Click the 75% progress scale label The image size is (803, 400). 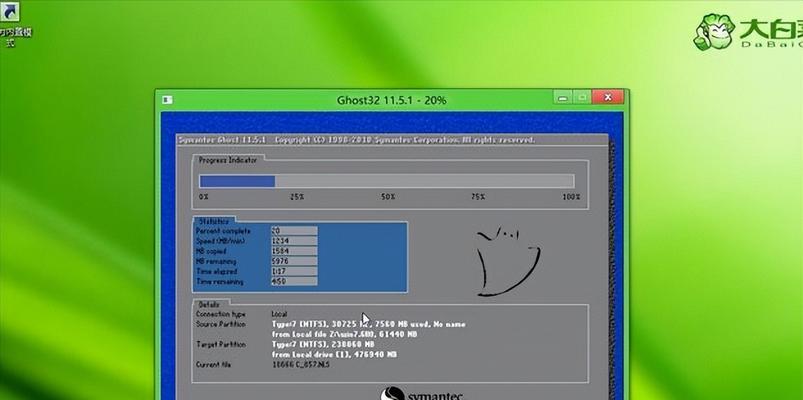[478, 197]
